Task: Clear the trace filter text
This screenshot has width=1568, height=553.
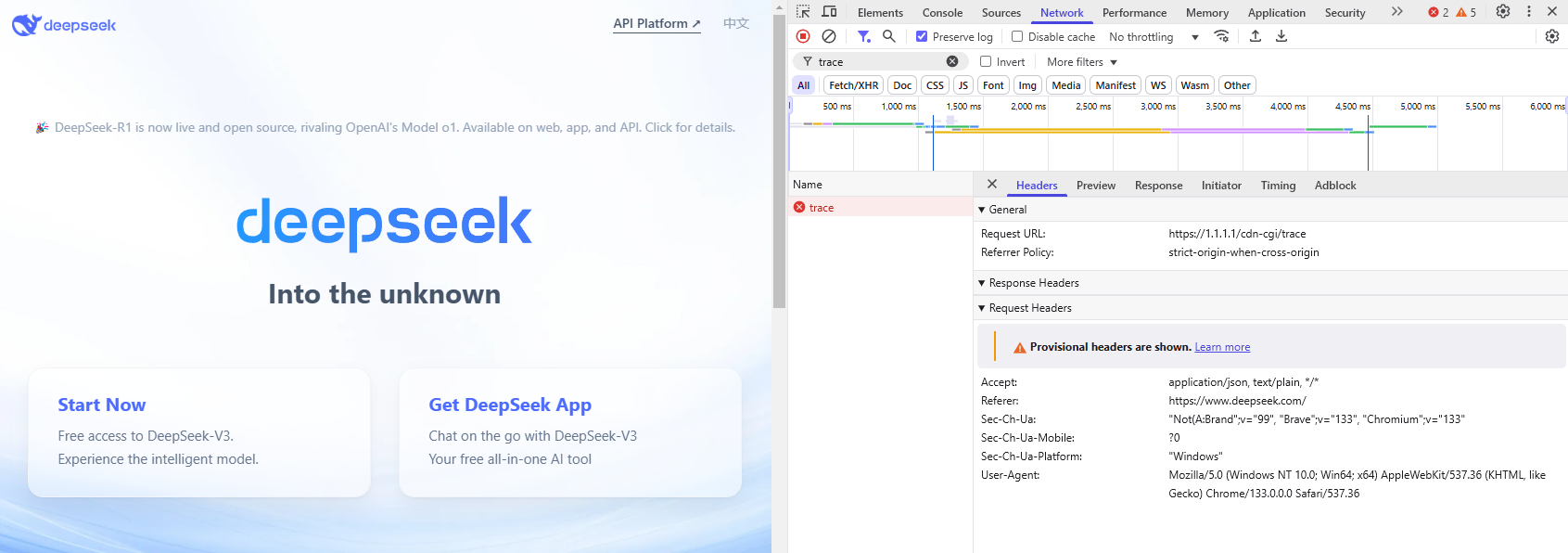Action: coord(952,61)
